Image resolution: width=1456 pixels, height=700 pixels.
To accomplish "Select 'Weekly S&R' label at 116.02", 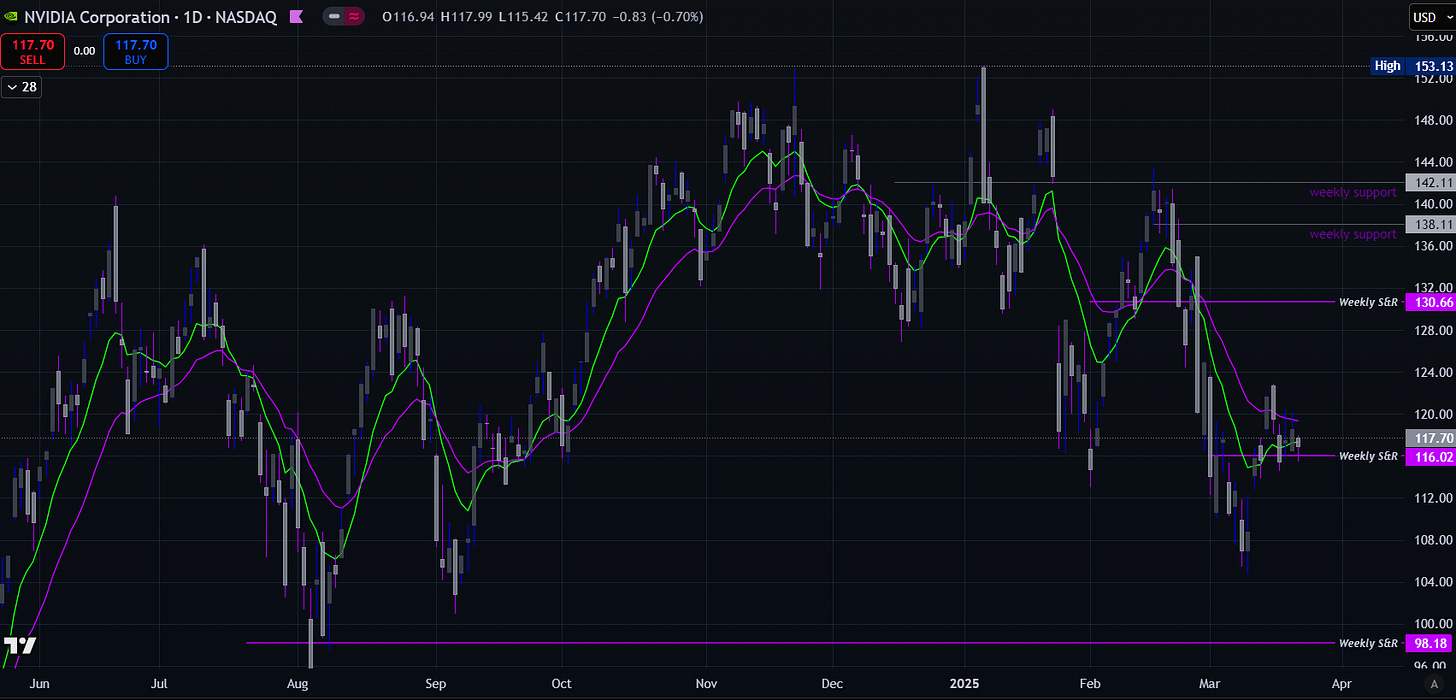I will (x=1368, y=456).
